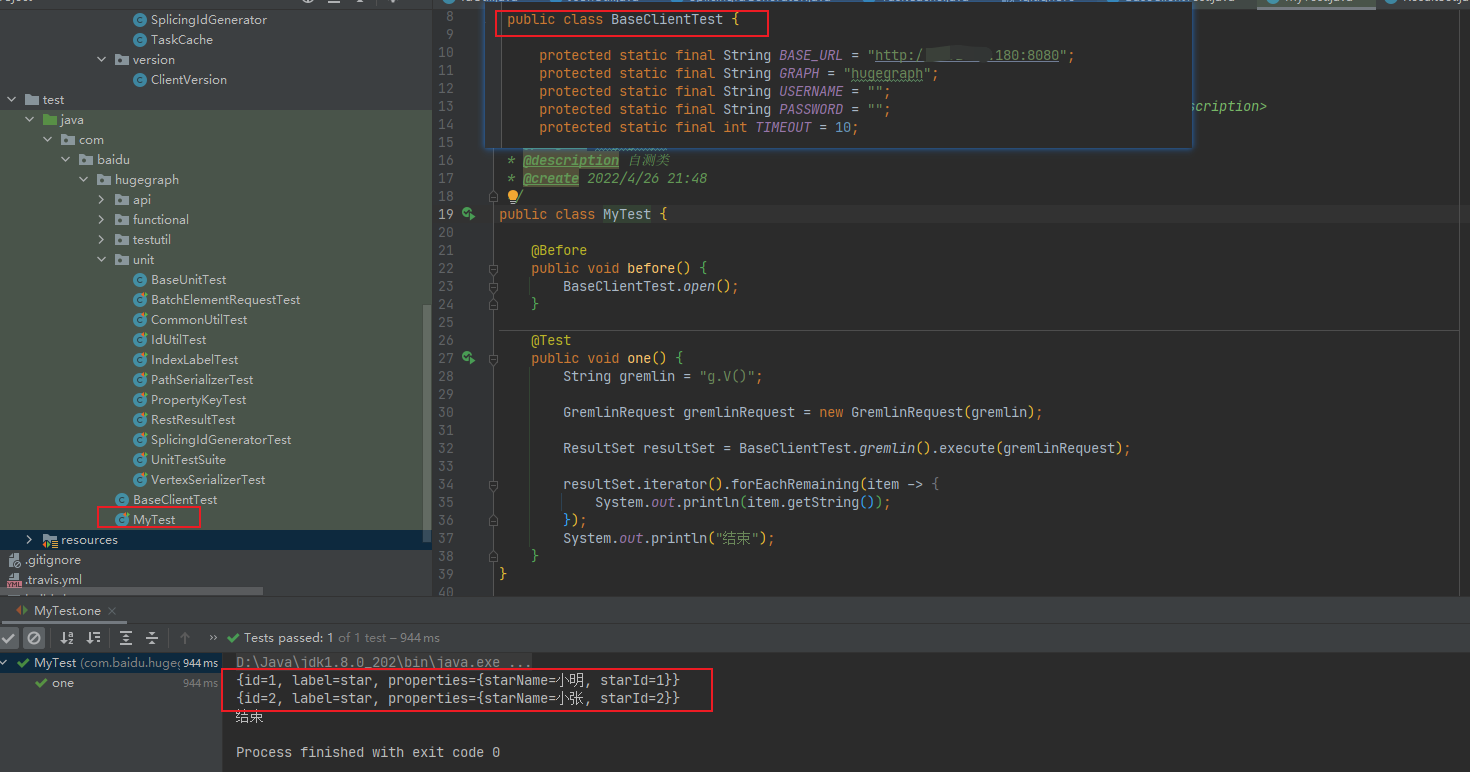Click the .gitignore file icon
This screenshot has width=1470, height=772.
(14, 559)
